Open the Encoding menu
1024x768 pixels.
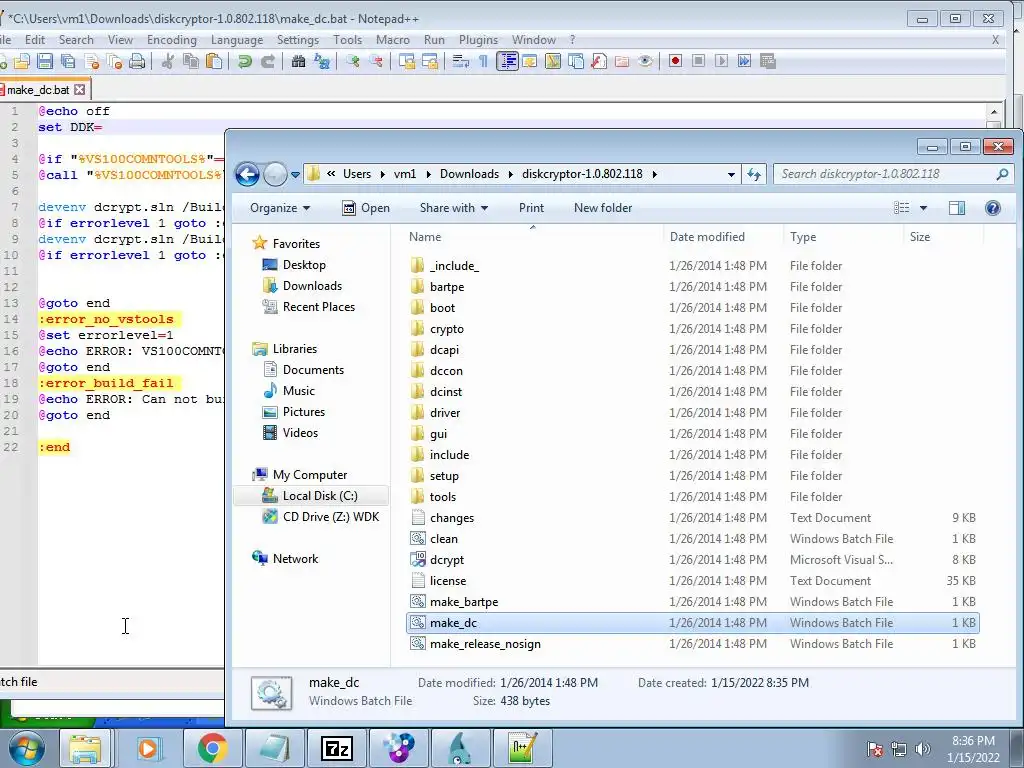pos(172,40)
